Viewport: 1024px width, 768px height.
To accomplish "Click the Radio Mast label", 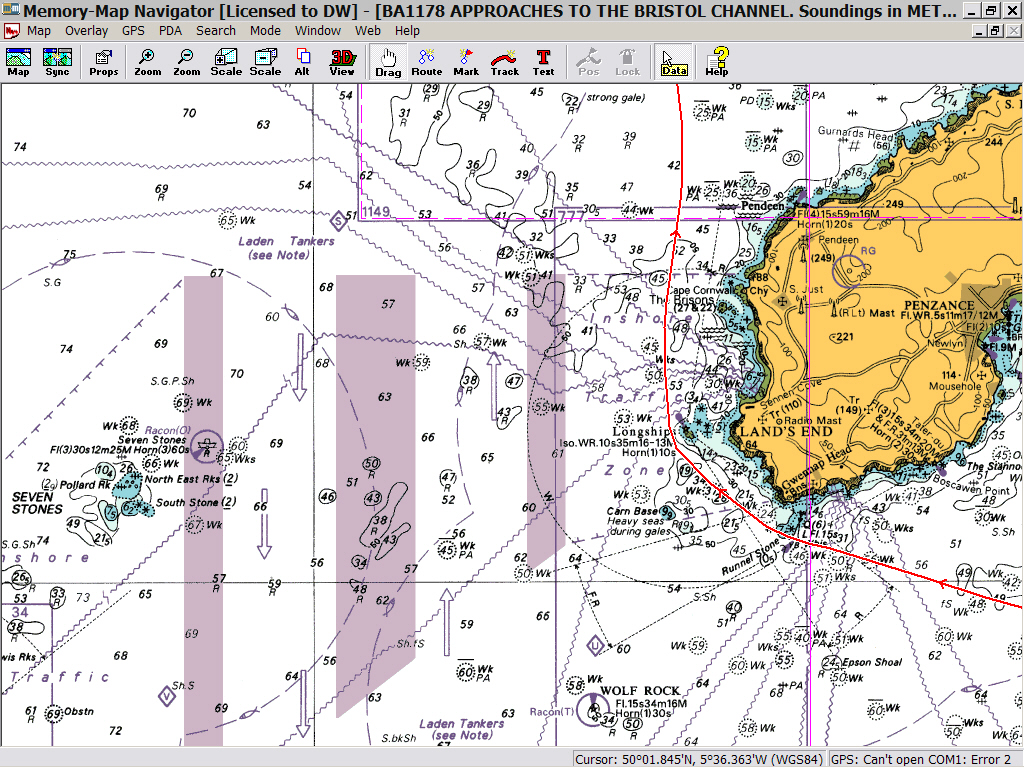I will point(812,420).
